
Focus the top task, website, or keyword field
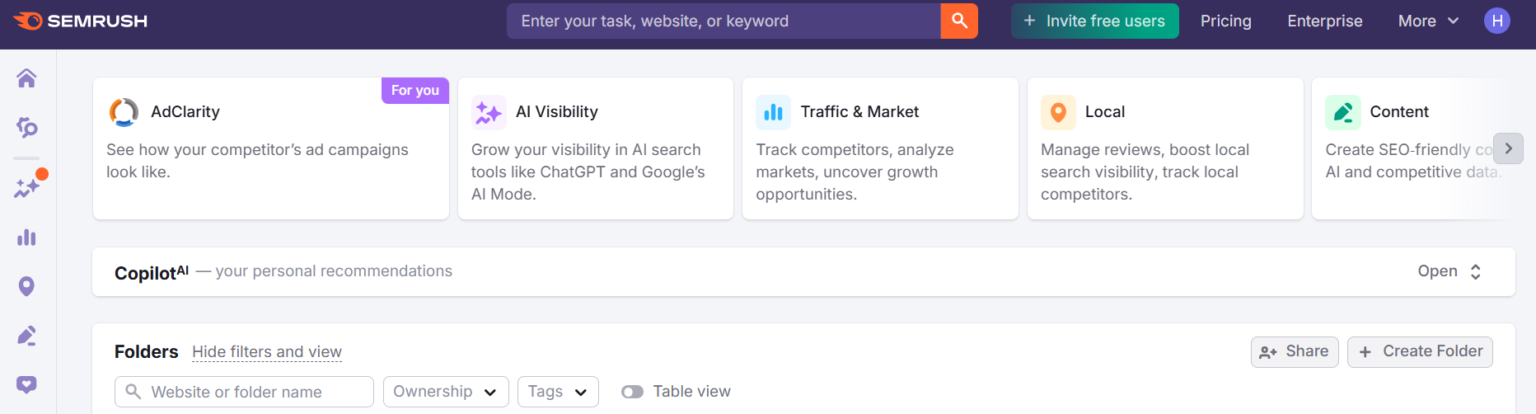point(724,21)
